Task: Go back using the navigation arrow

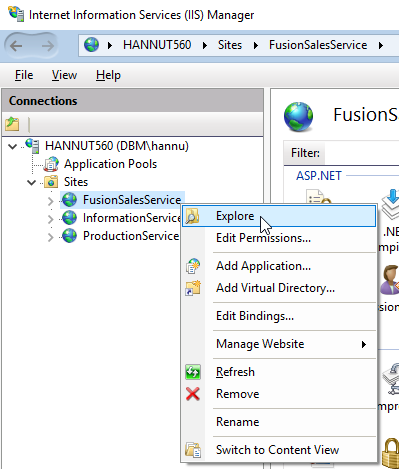Action: 16,46
